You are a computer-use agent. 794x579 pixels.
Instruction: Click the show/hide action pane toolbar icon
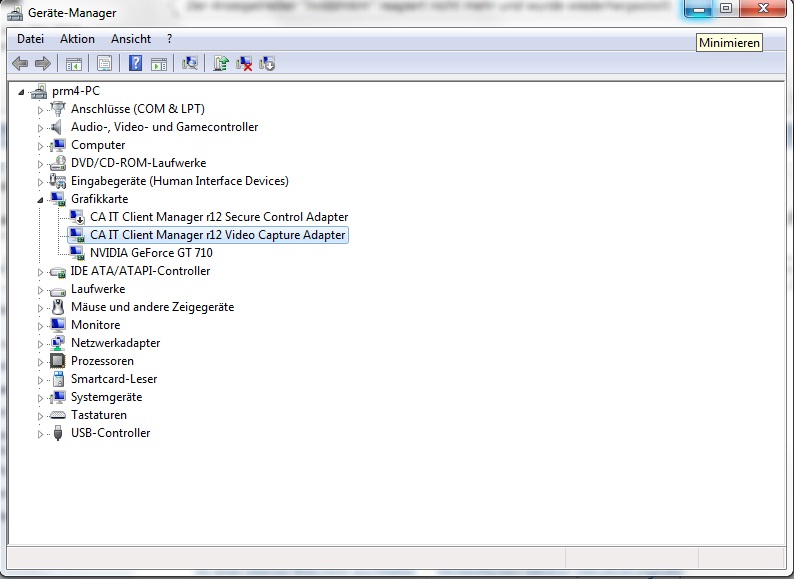point(159,64)
